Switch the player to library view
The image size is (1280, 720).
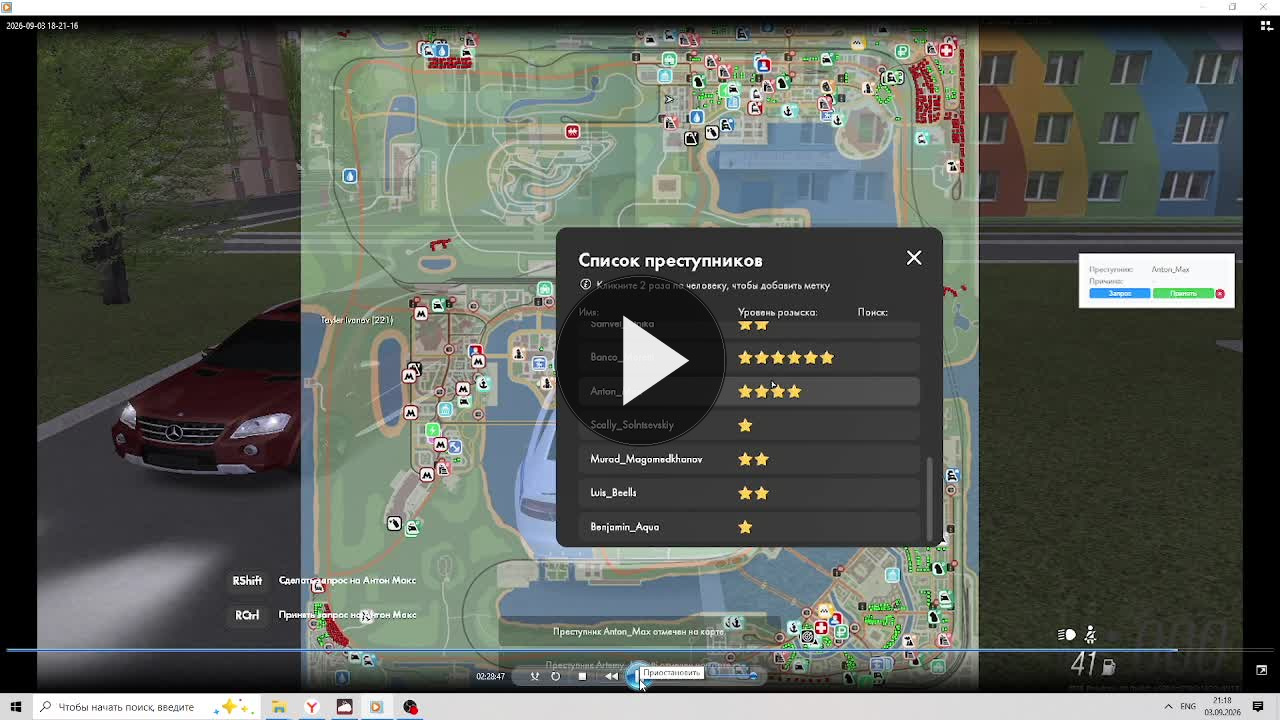[x=1266, y=26]
